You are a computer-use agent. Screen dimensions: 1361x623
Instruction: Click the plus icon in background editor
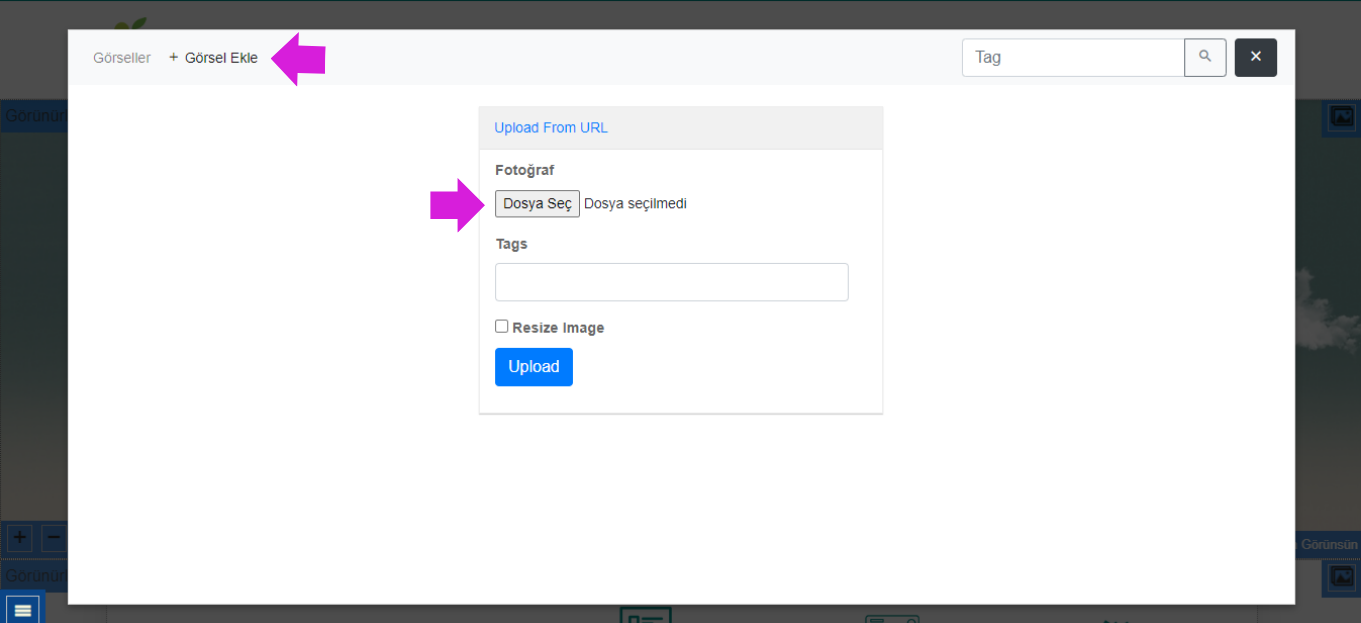click(x=20, y=537)
